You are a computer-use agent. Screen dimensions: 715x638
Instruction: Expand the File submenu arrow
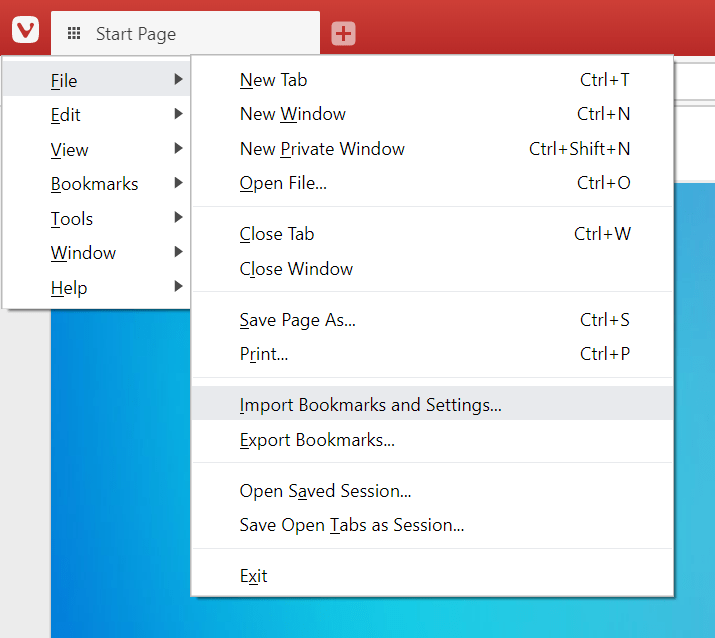(x=178, y=79)
